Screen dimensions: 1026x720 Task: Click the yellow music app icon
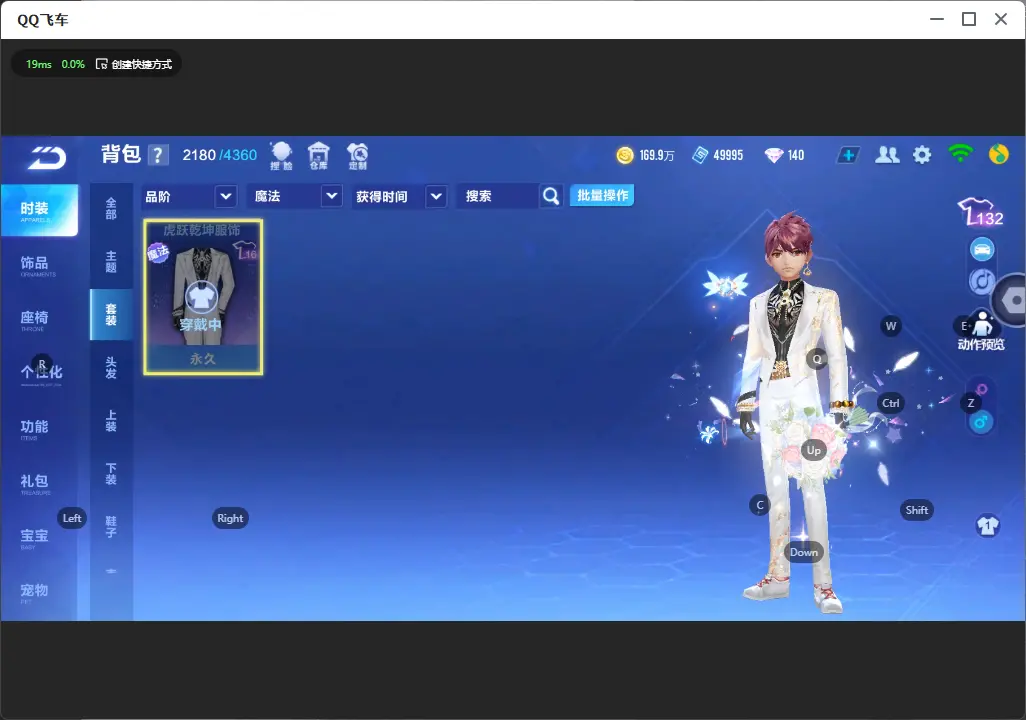pos(999,154)
